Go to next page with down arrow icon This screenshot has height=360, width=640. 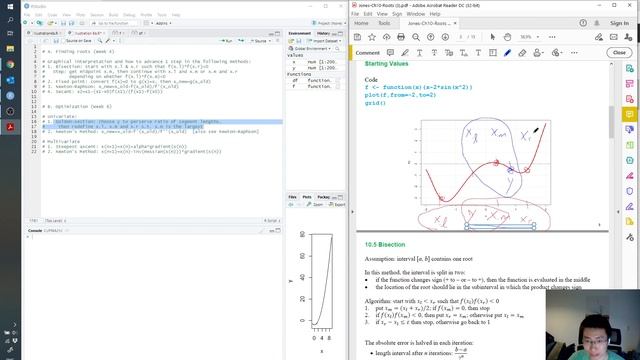[x=445, y=37]
